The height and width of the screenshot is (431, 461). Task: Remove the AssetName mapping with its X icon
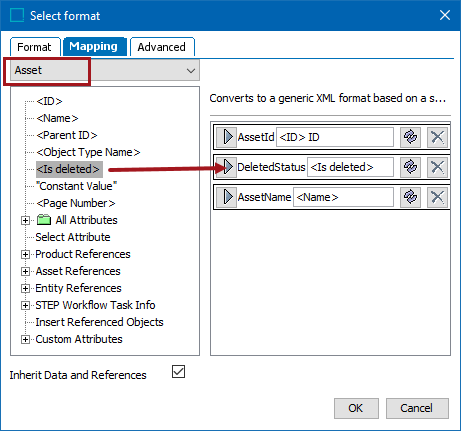[x=437, y=197]
